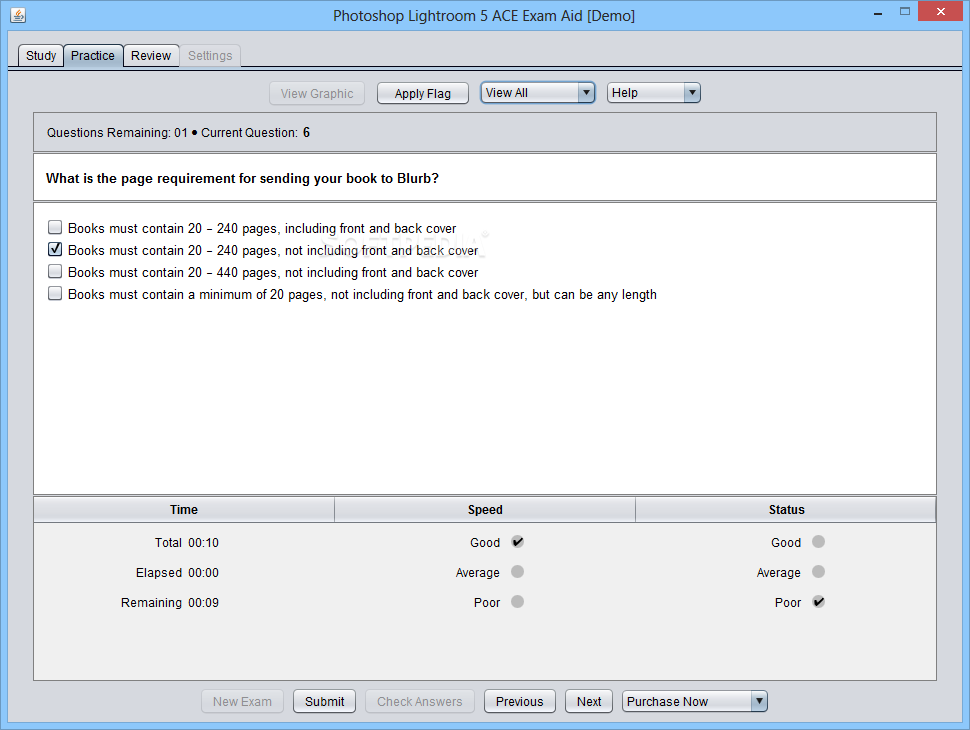
Task: Check '20 – 240 pages, including front and back cover'
Action: click(55, 228)
